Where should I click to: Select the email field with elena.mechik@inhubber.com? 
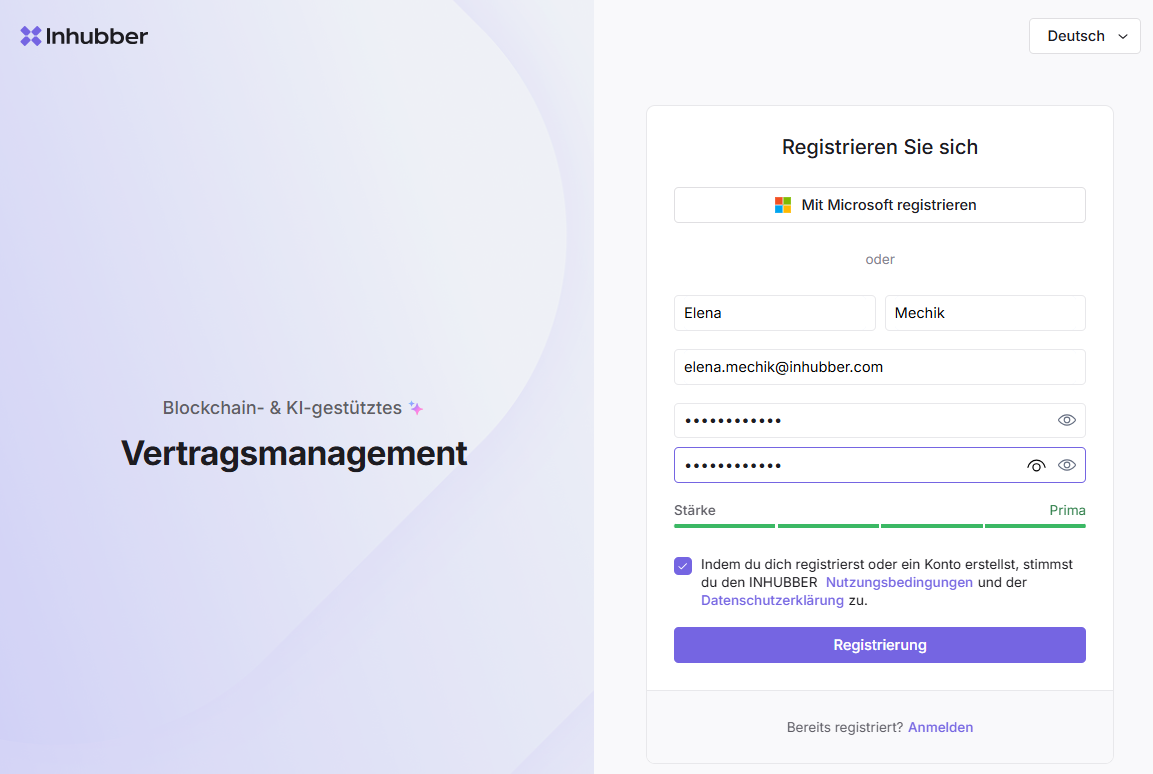[879, 367]
